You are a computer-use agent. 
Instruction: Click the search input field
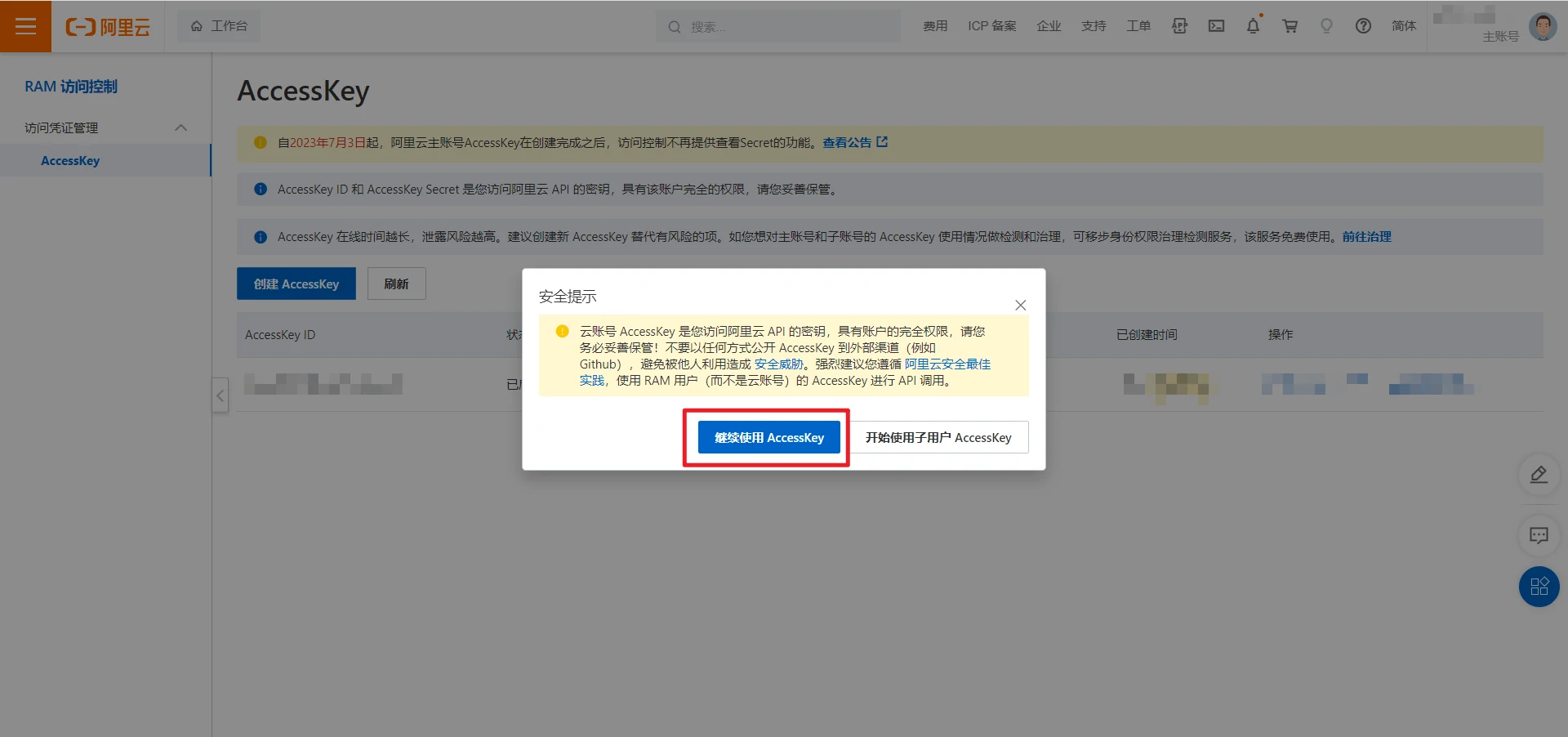776,26
